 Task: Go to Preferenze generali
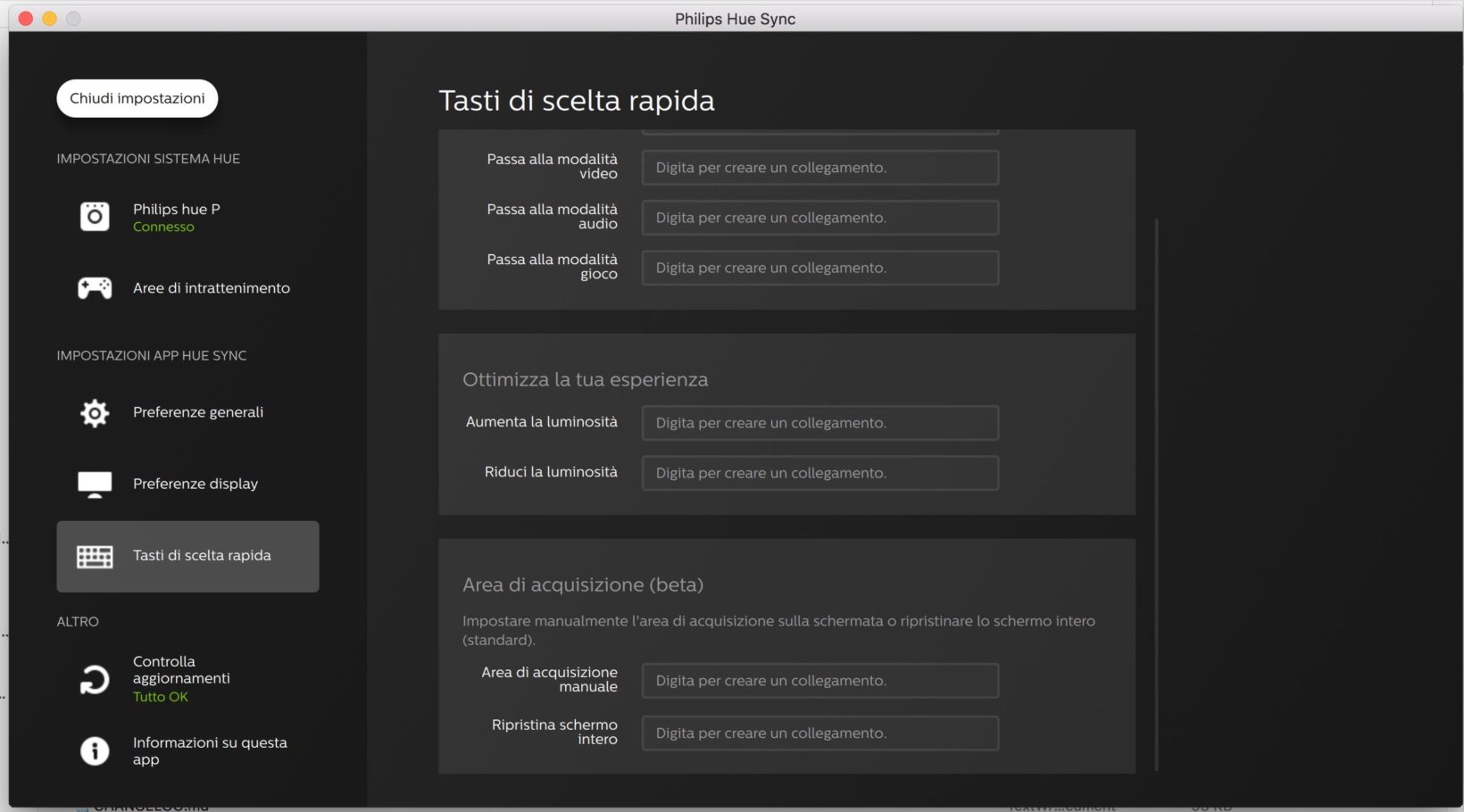(x=187, y=412)
